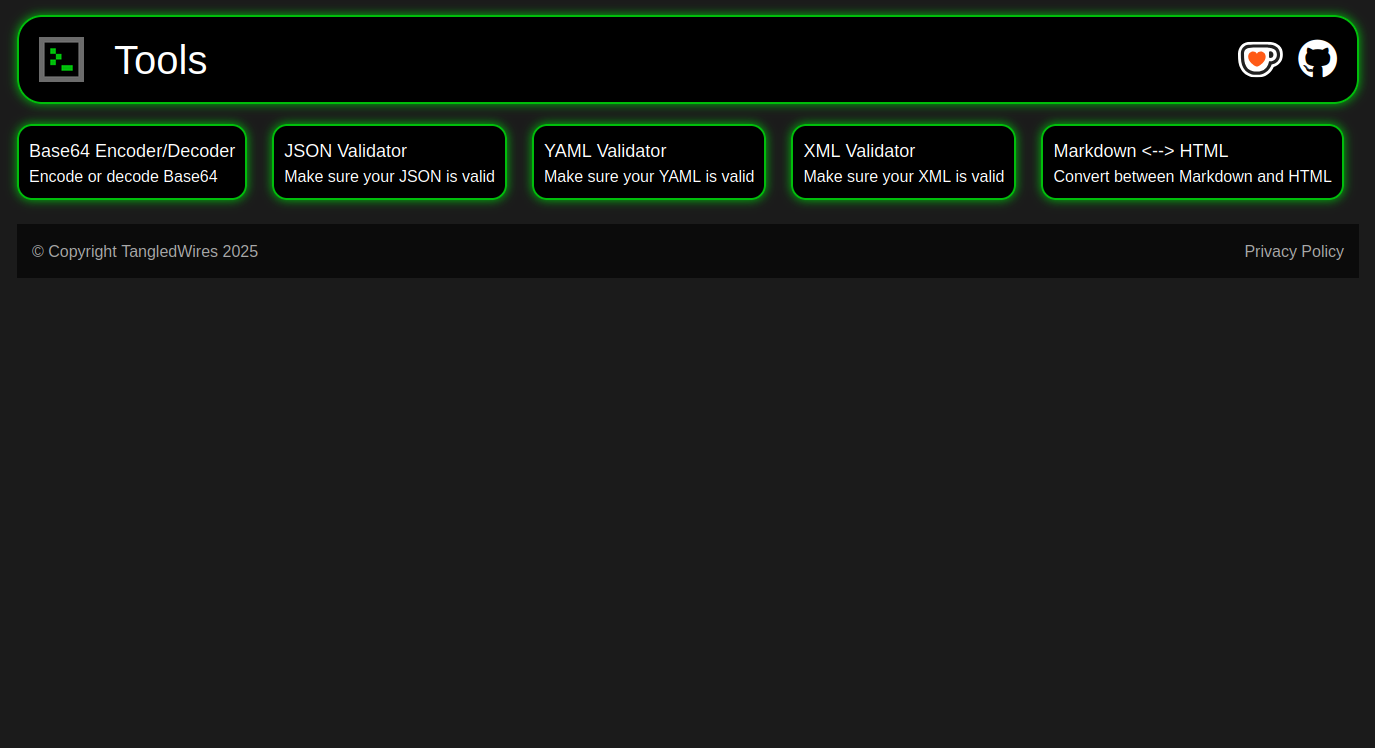Screen dimensions: 1375x748
Task: Click the blank page area below the footer
Action: pos(687,500)
